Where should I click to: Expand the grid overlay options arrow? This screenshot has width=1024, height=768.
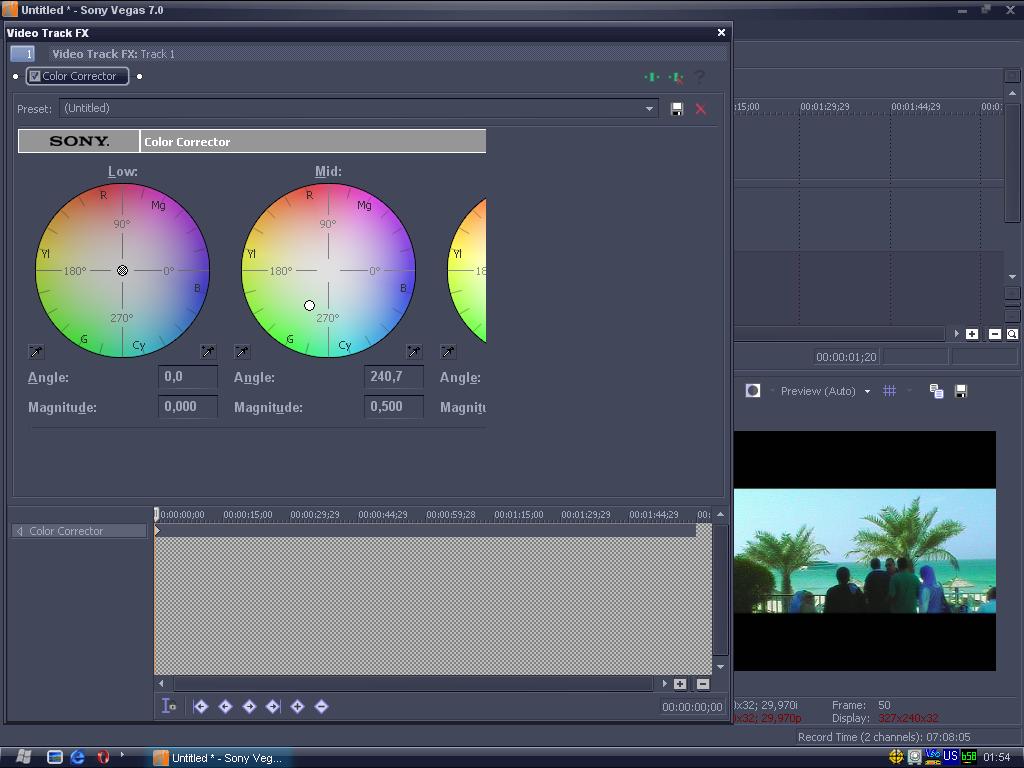[x=908, y=391]
